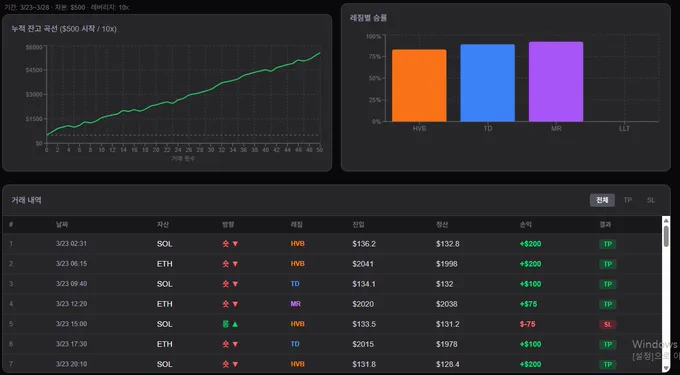680x375 pixels.
Task: Click the blue TD win-rate bar
Action: click(x=487, y=83)
